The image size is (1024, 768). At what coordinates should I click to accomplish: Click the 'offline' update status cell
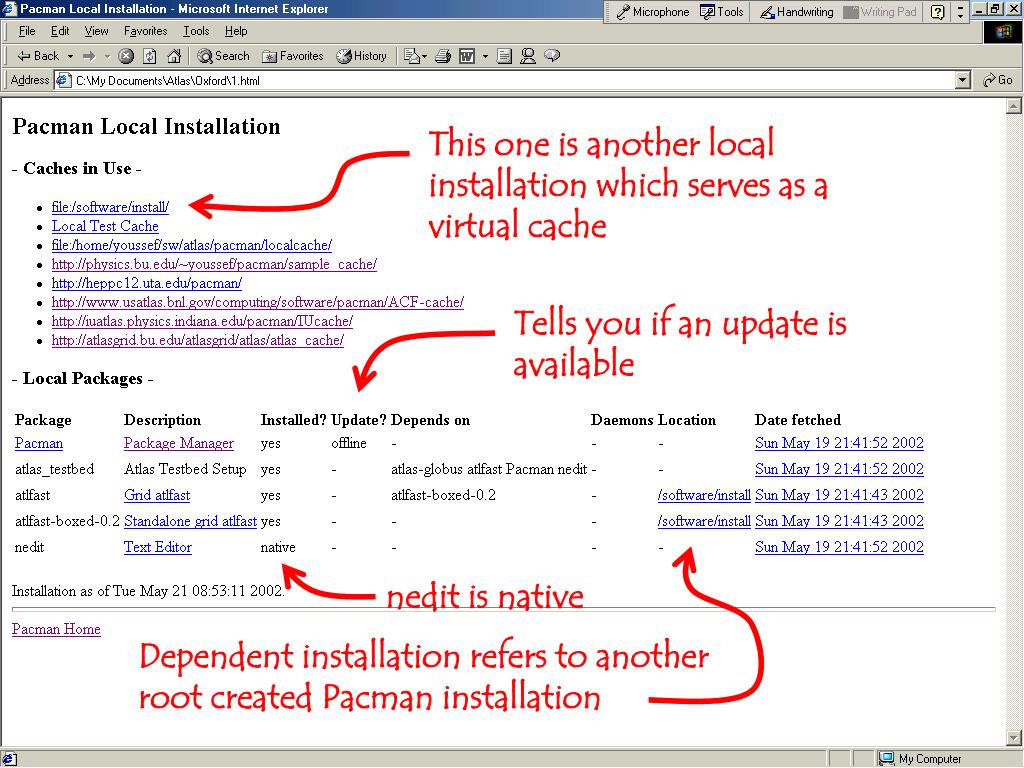[x=349, y=443]
